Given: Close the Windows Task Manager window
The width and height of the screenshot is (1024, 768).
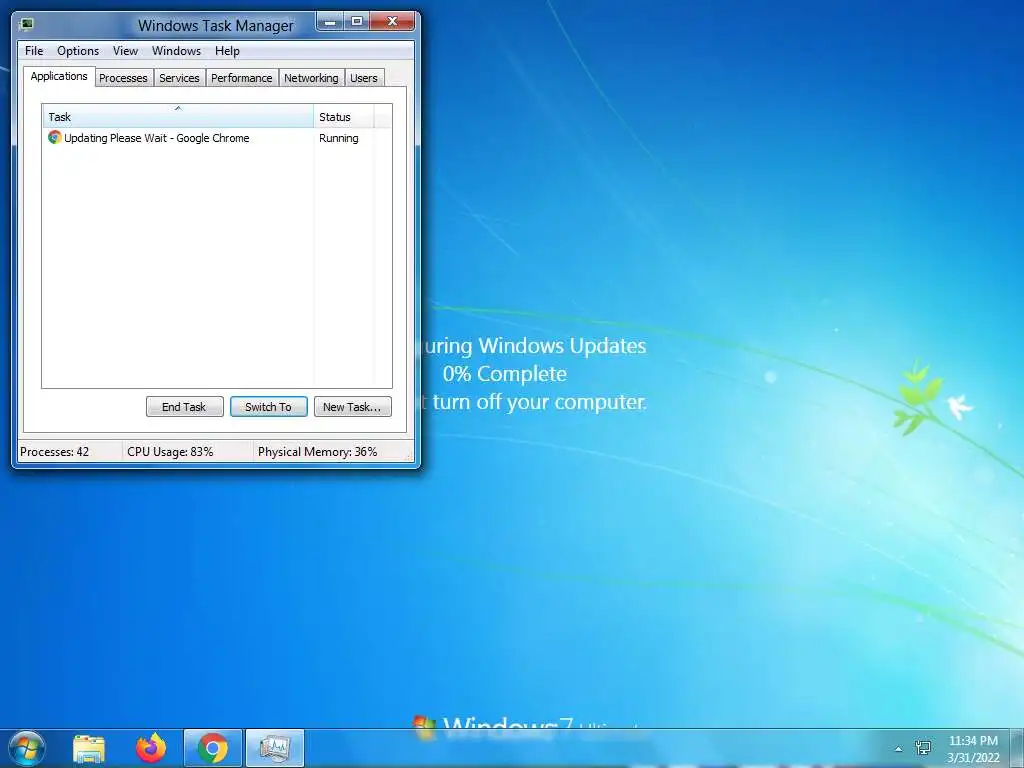Looking at the screenshot, I should [x=392, y=22].
